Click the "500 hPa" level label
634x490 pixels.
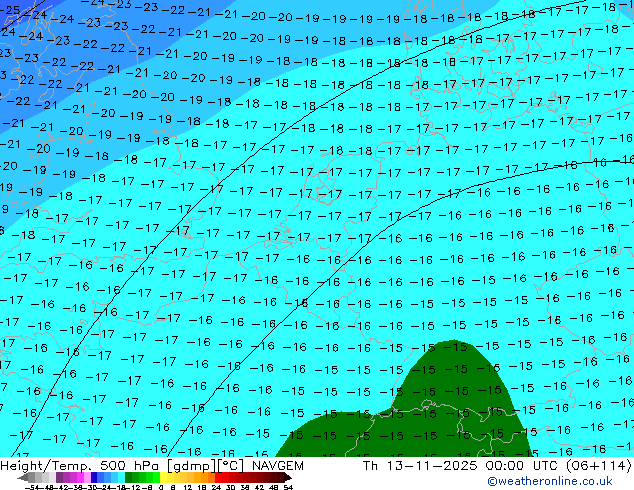click(x=130, y=466)
